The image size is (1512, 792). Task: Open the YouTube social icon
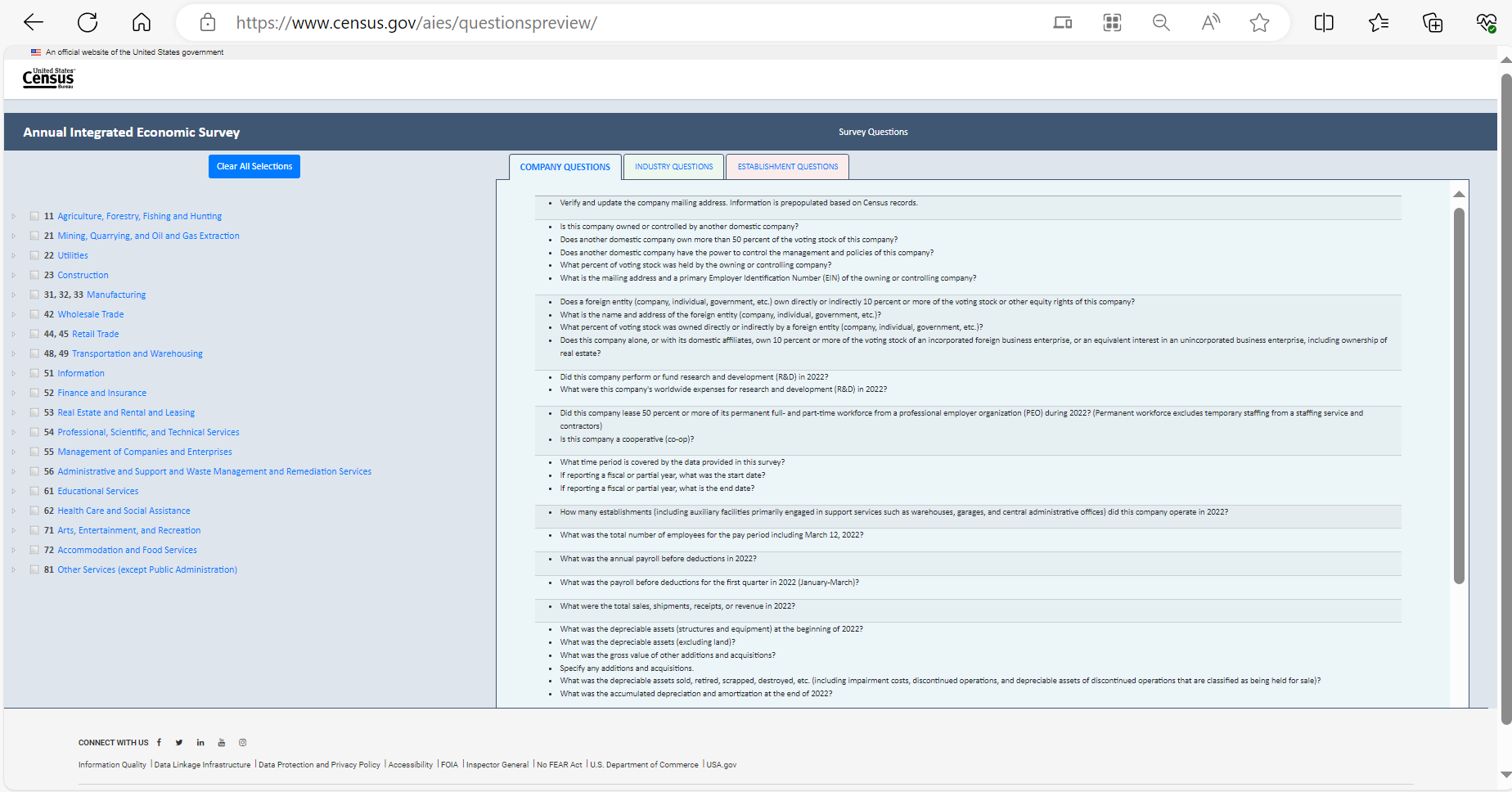click(x=221, y=743)
